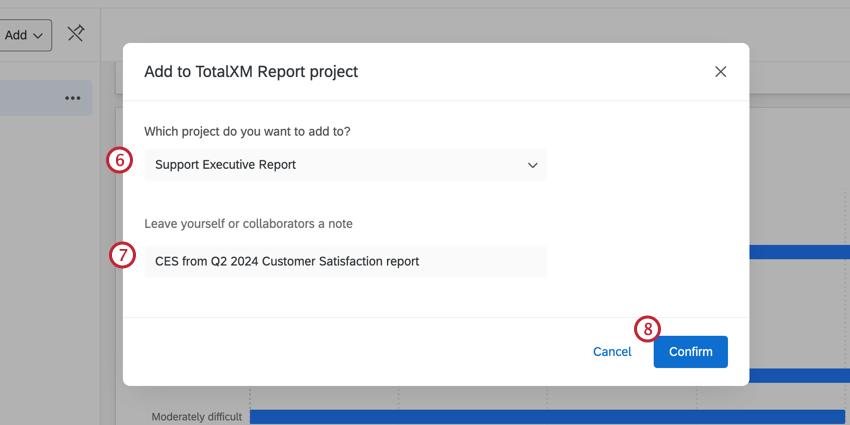Click the Leave yourself or collaborators a note label
The image size is (850, 425).
coord(248,224)
